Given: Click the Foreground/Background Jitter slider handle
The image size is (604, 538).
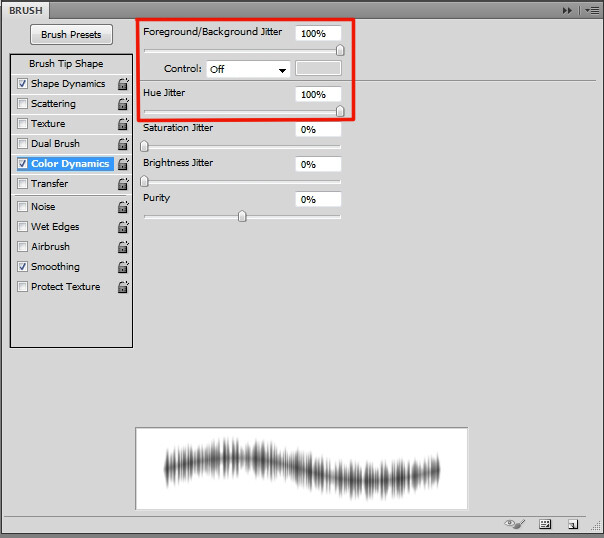Looking at the screenshot, I should tap(340, 50).
